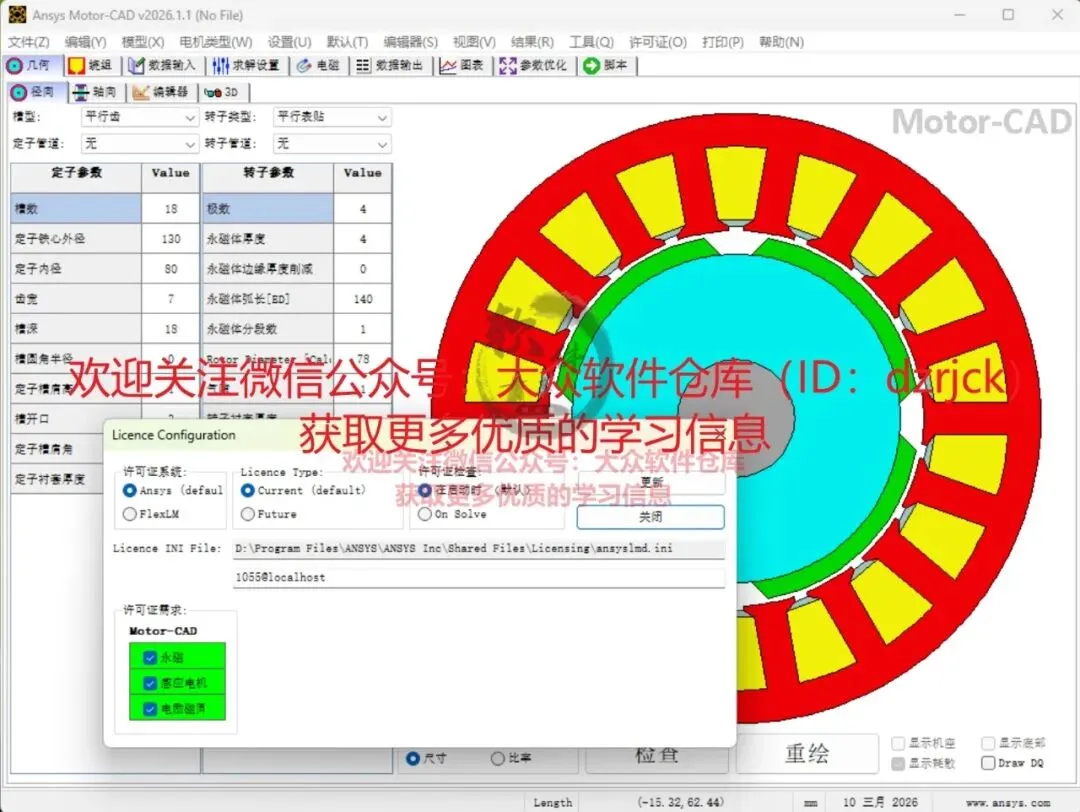Click the 关闭 close button in licence dialog
This screenshot has height=812, width=1080.
tap(650, 517)
